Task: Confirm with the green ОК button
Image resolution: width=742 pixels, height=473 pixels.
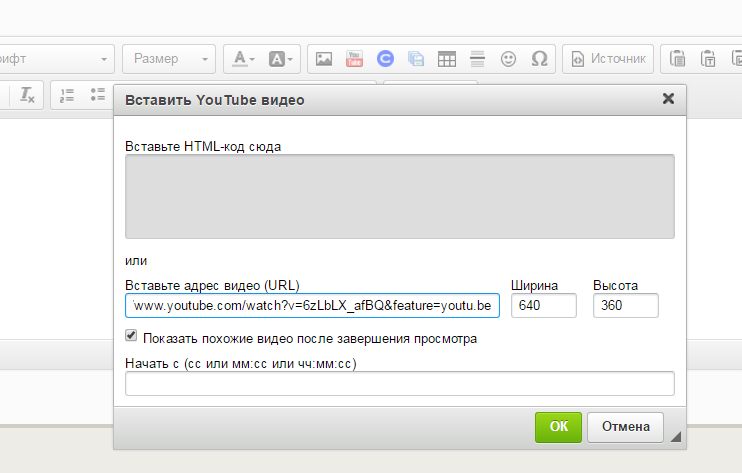Action: coord(558,427)
